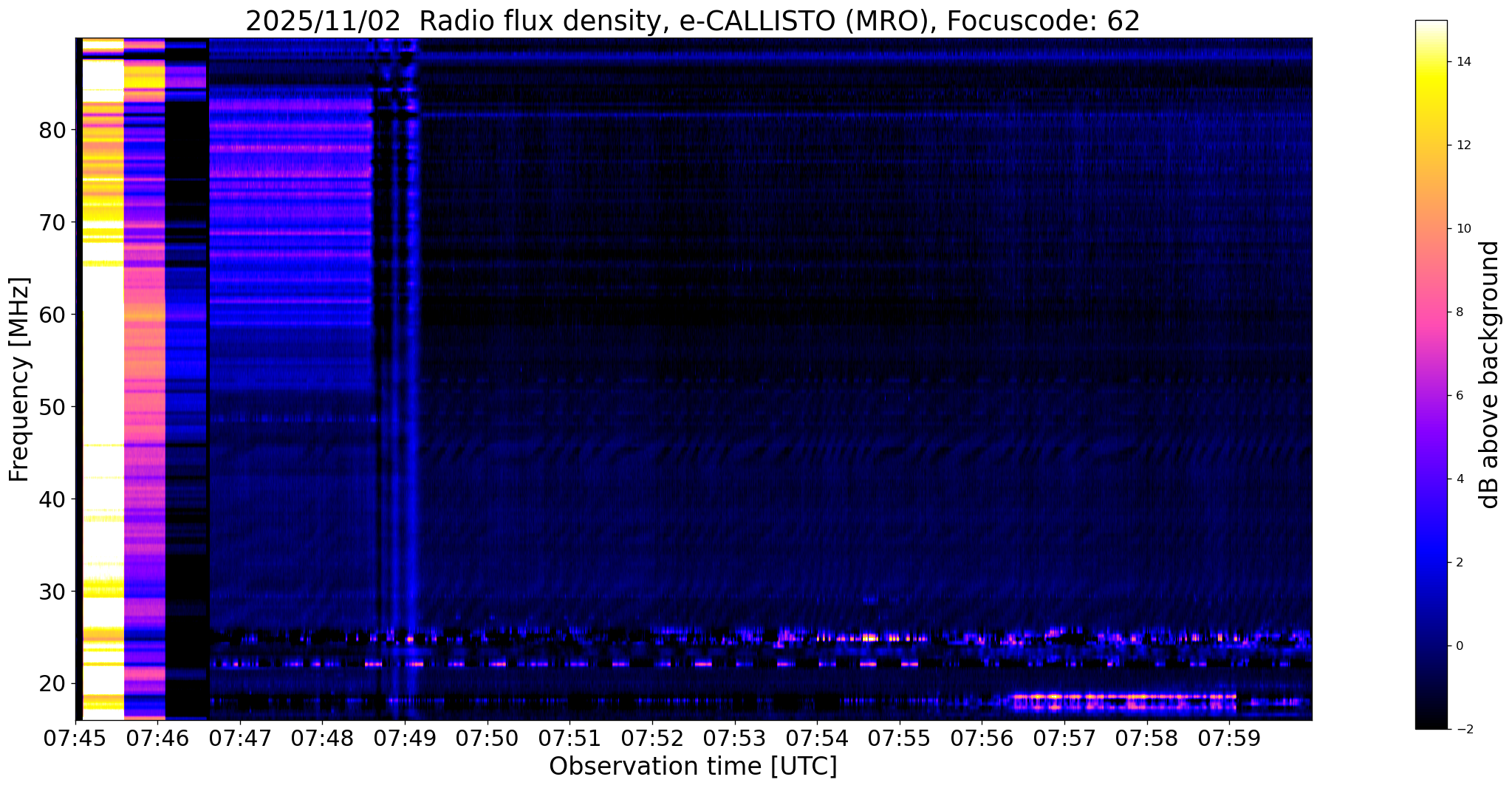Click the 40 MHz frequency tick label
1512x788 pixels.
click(x=52, y=500)
